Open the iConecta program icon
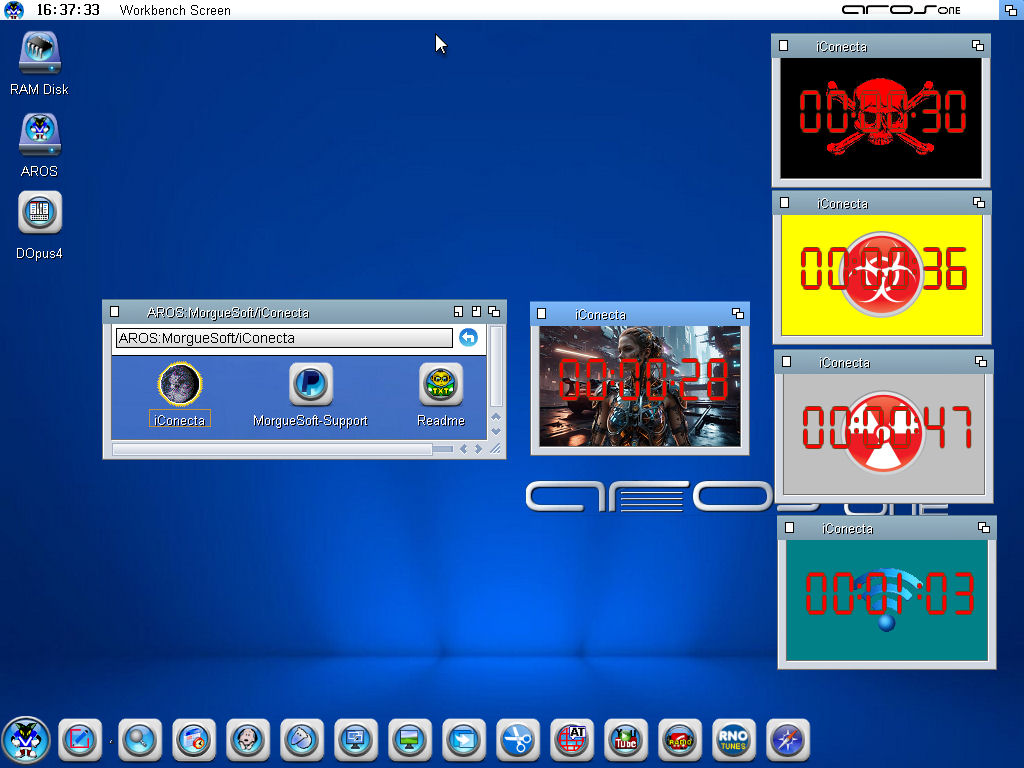This screenshot has width=1024, height=768. coord(180,384)
